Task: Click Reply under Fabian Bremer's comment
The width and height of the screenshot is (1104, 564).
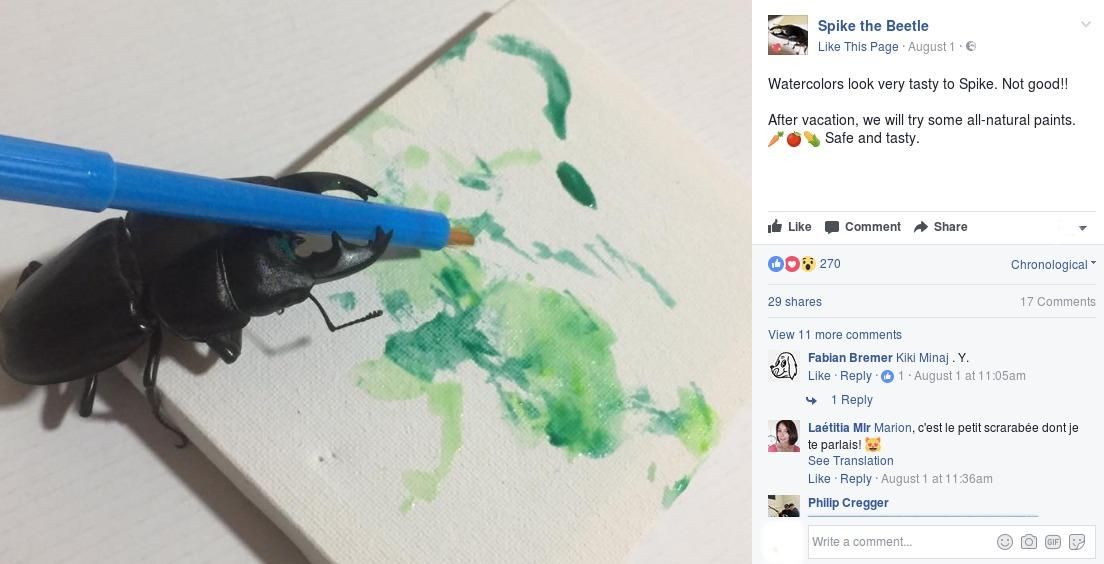Action: point(855,376)
